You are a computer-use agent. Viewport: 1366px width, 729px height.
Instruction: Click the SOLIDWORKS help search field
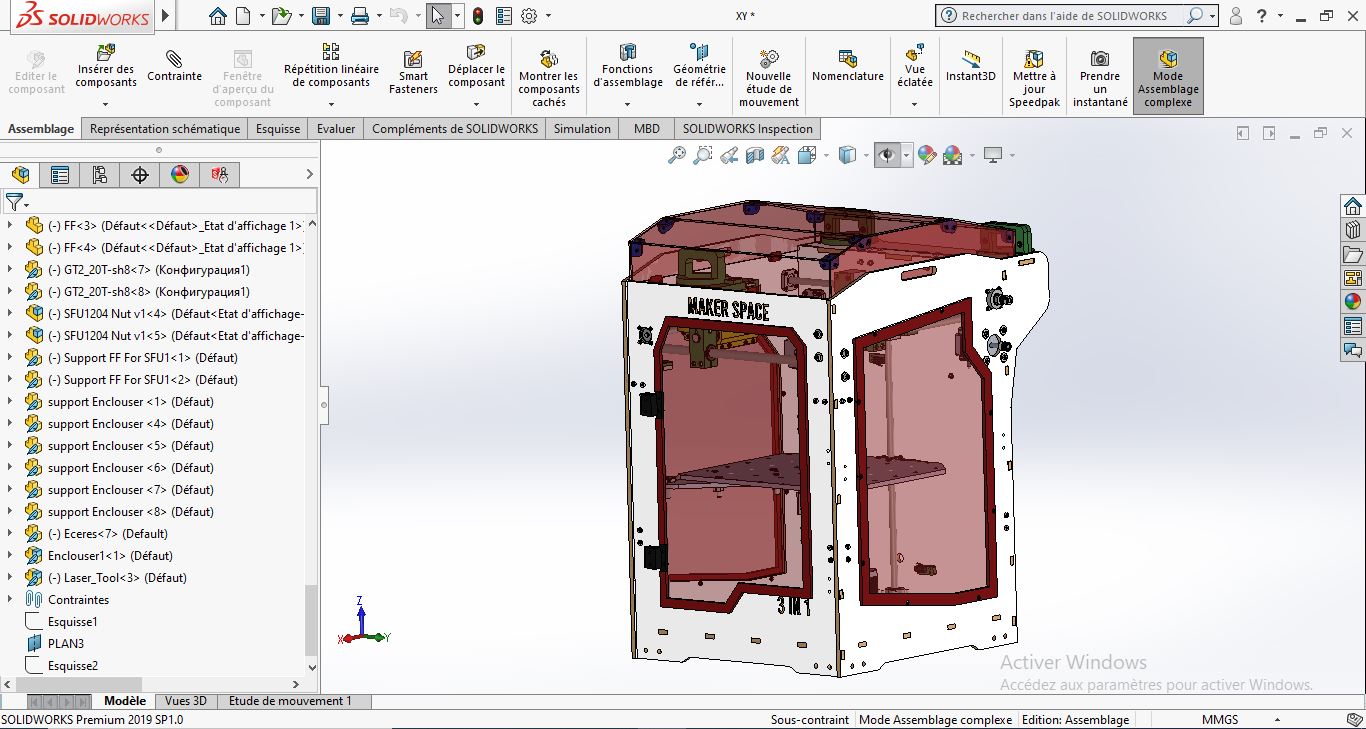pyautogui.click(x=1064, y=16)
